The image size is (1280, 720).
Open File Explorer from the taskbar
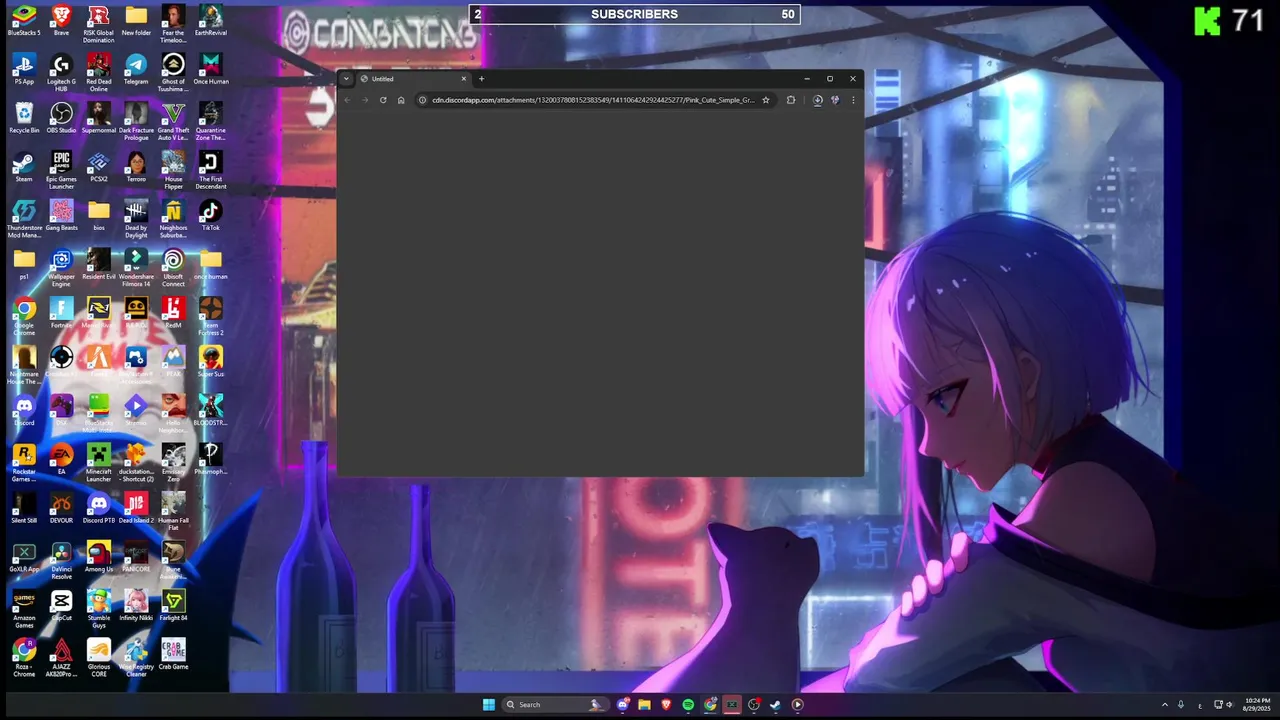click(x=644, y=705)
